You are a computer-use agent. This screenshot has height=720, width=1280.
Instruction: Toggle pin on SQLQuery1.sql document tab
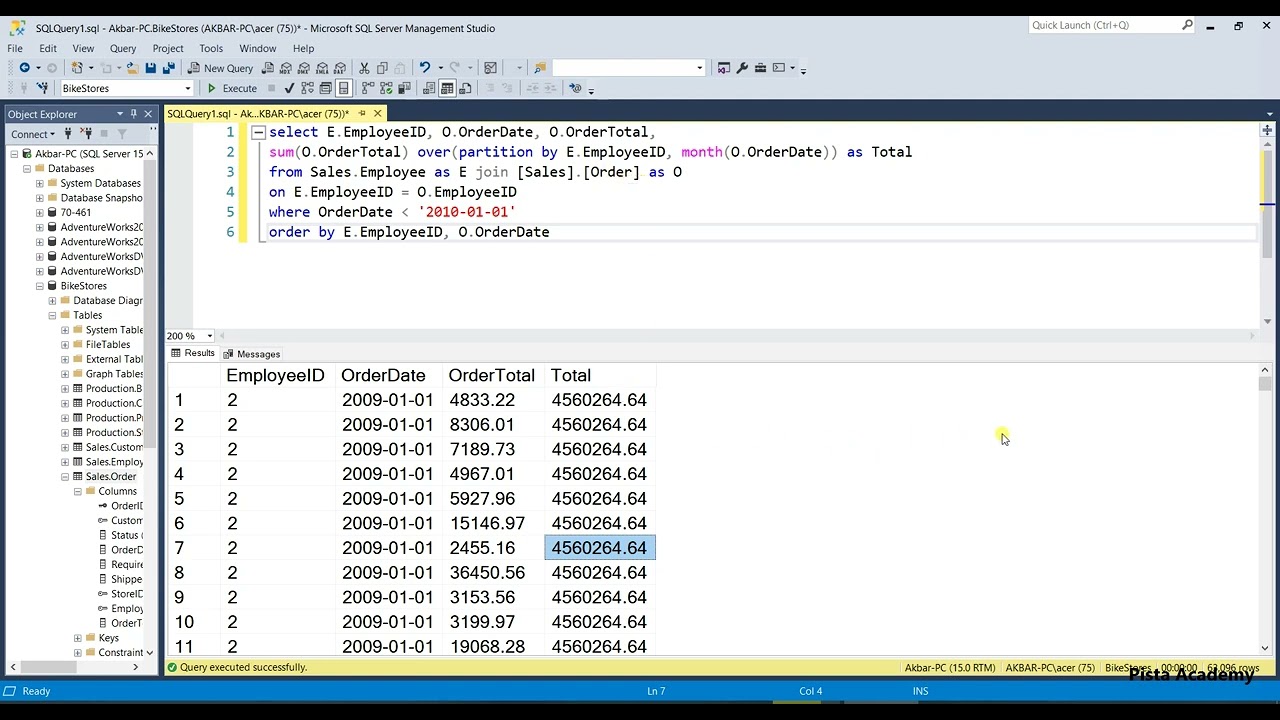click(x=362, y=113)
